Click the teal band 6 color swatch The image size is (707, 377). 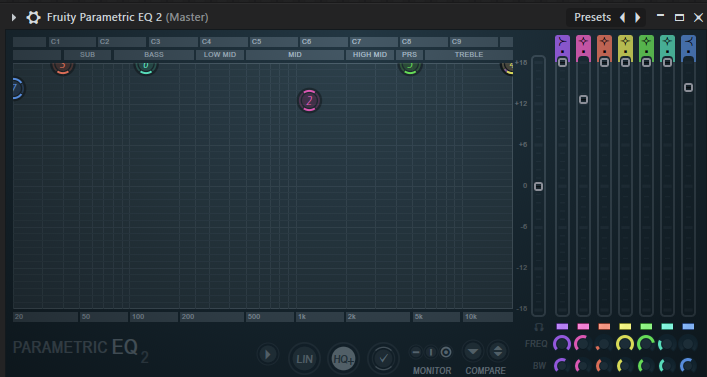click(667, 326)
